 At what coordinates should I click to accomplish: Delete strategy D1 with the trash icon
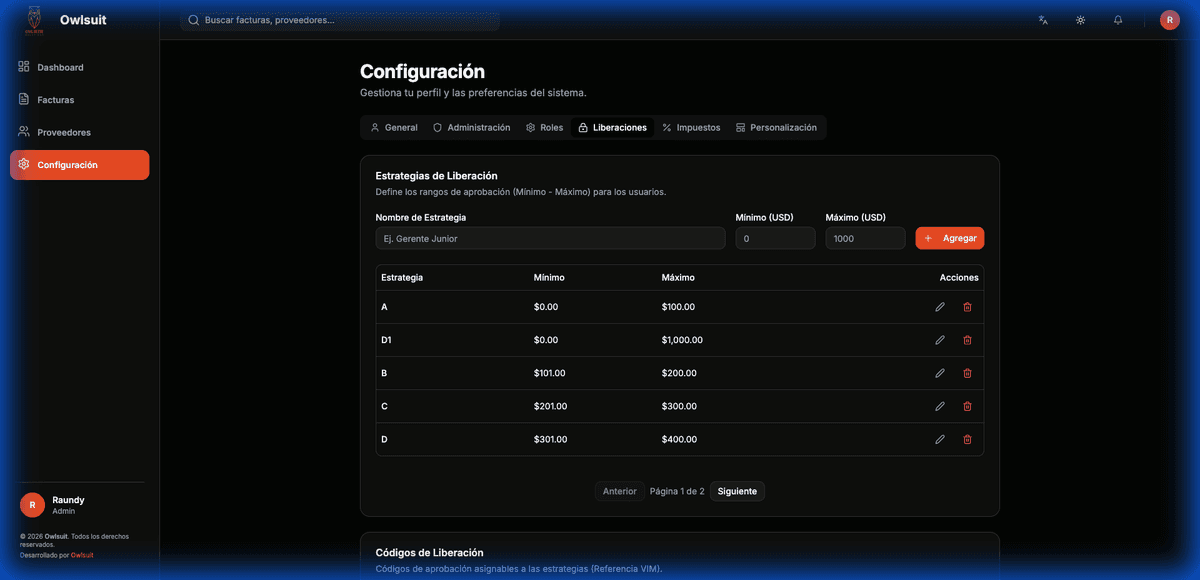pyautogui.click(x=967, y=340)
